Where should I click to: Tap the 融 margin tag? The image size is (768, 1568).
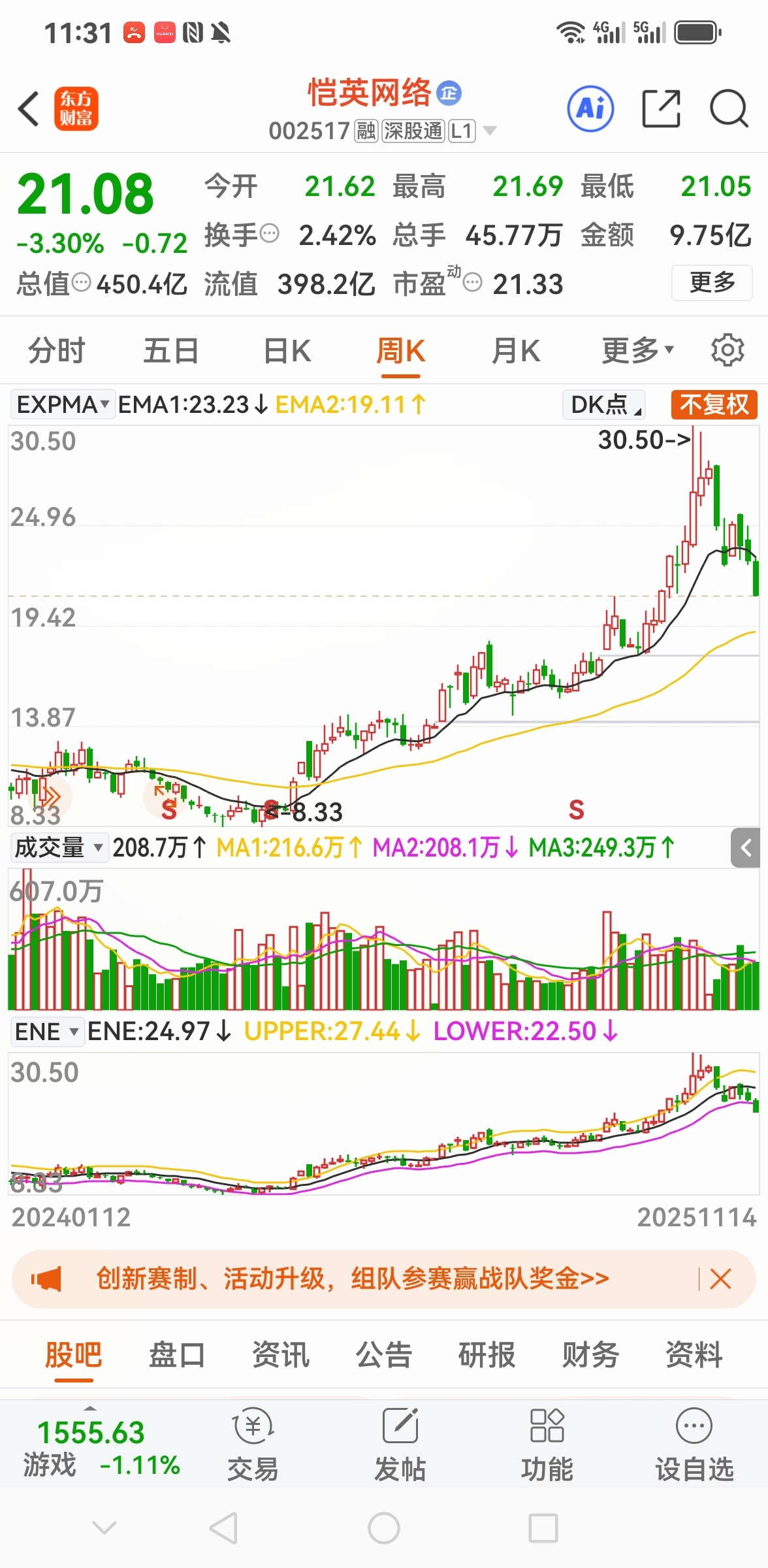click(x=366, y=131)
